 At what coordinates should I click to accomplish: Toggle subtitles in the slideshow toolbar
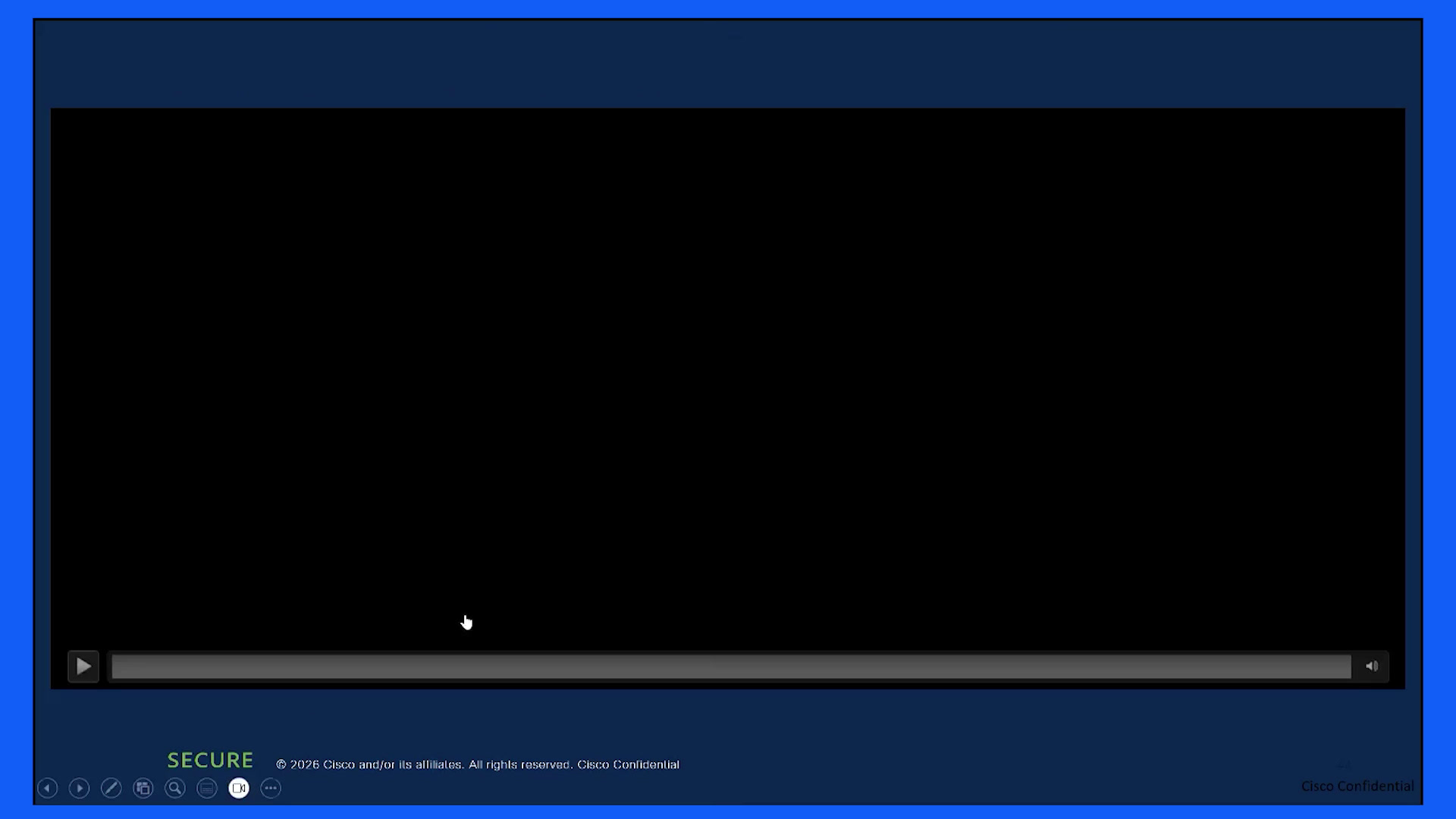coord(207,789)
